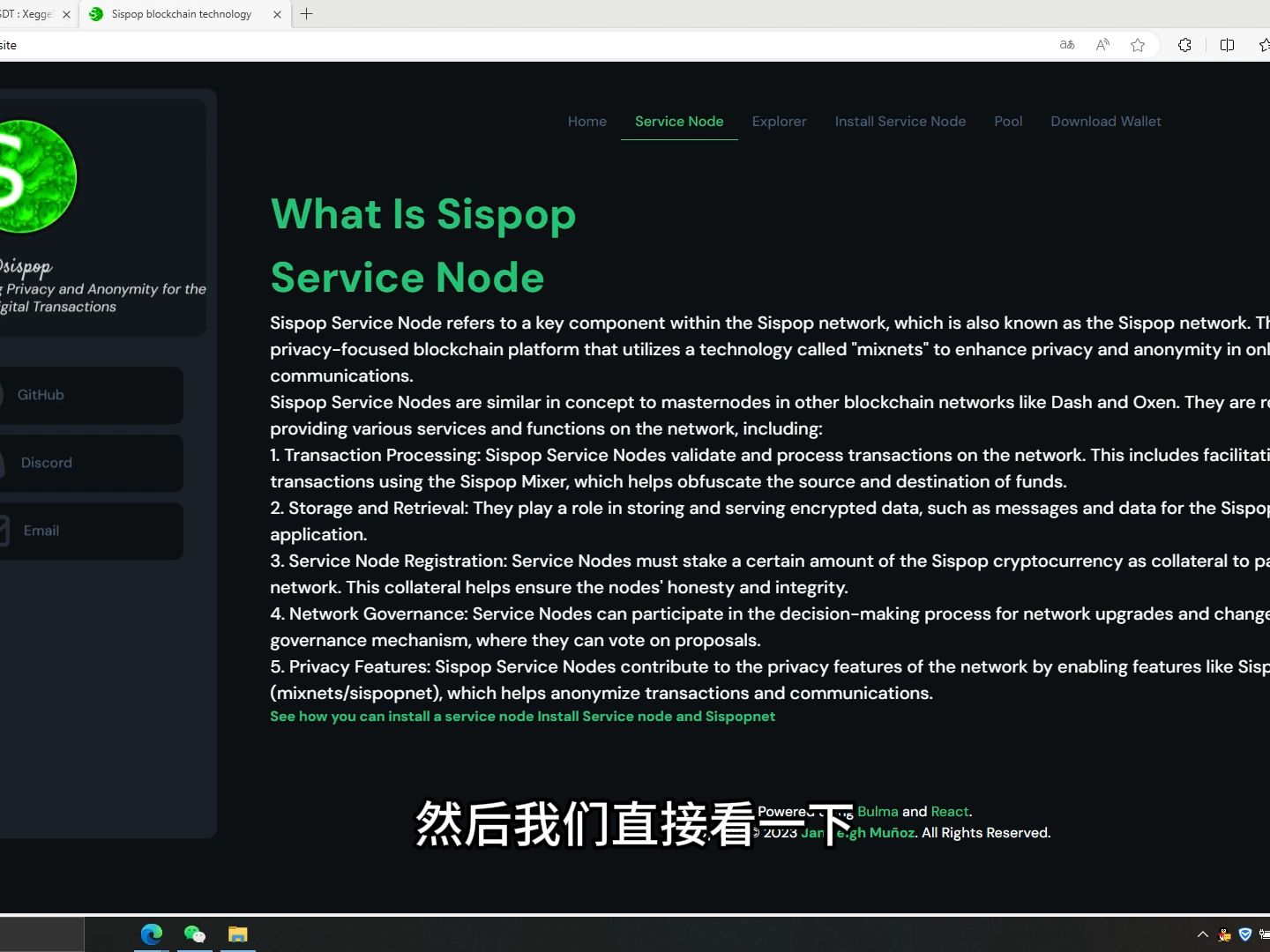Add this page to favorites via star icon
1270x952 pixels.
click(x=1138, y=45)
